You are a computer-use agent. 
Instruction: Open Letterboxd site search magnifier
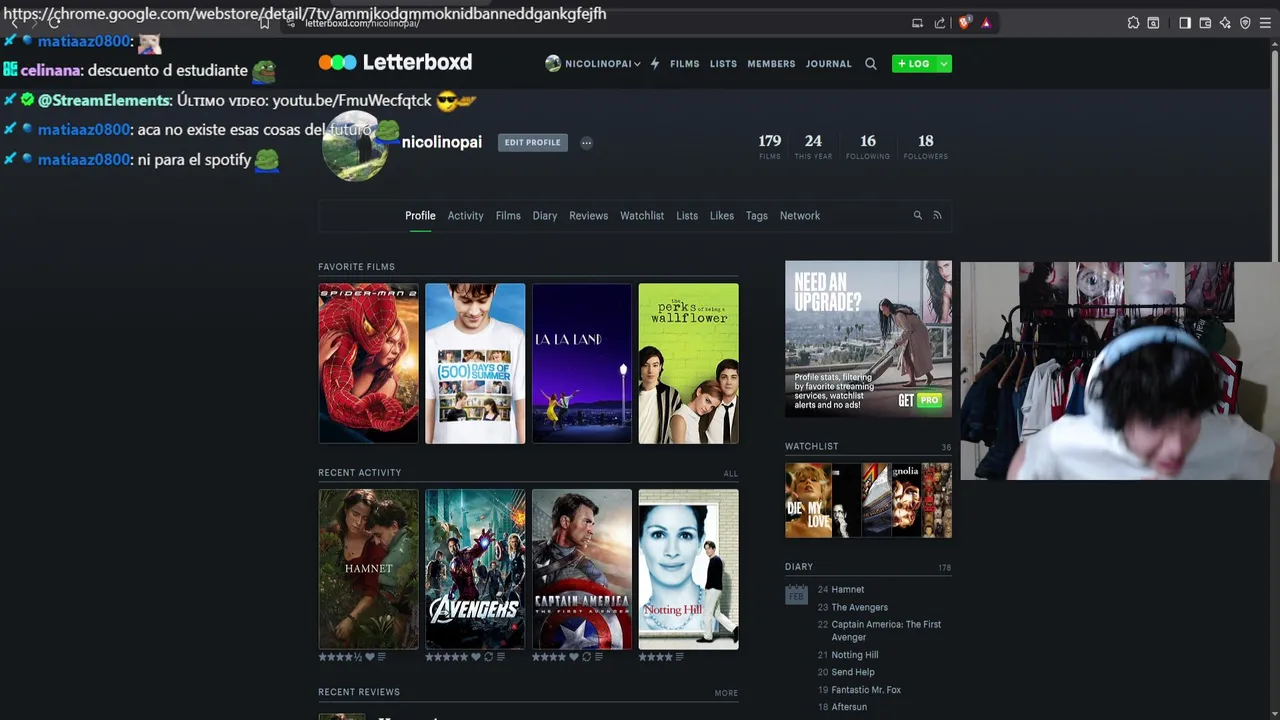point(870,63)
